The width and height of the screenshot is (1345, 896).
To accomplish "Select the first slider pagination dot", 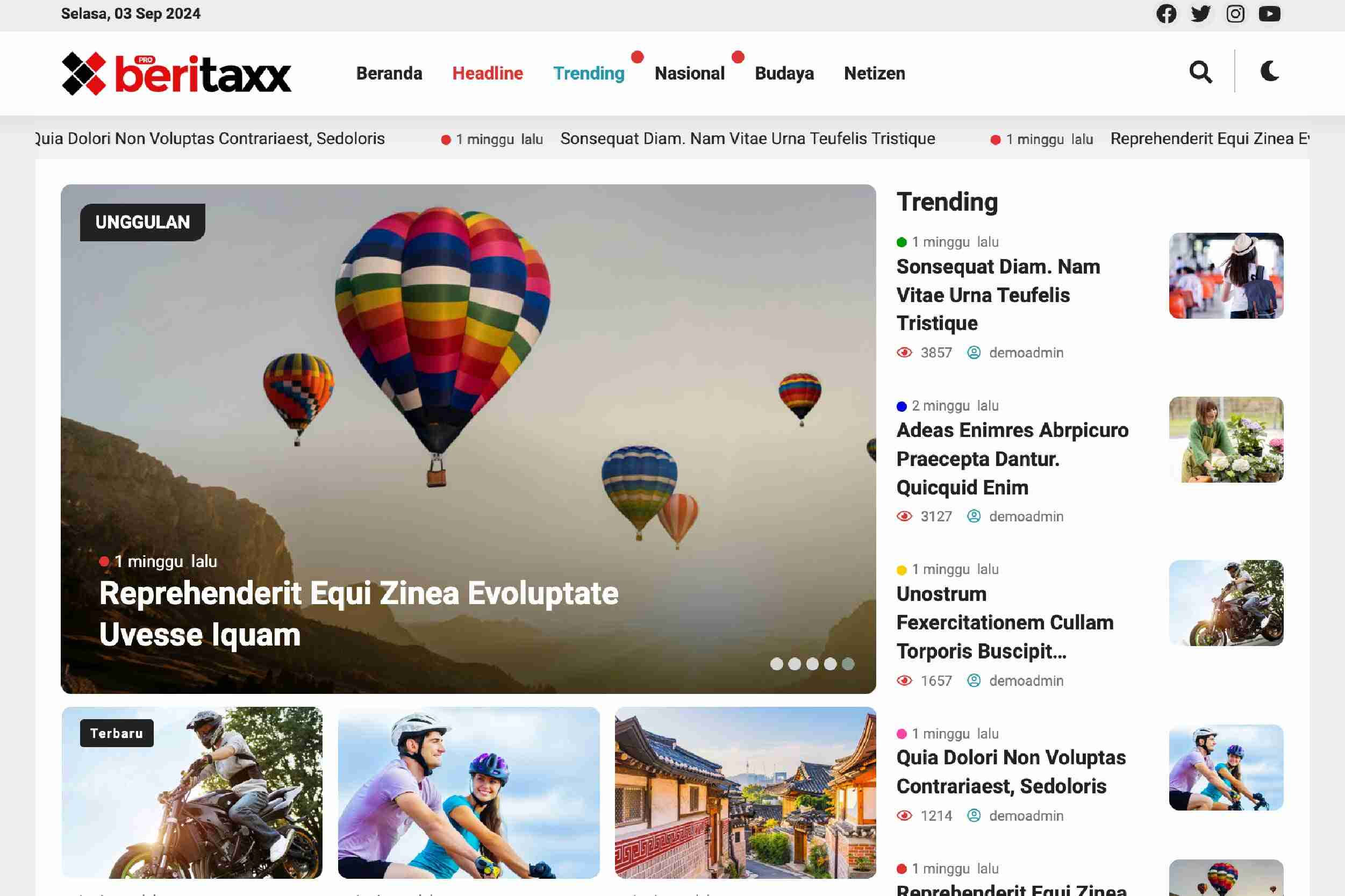I will tap(776, 664).
